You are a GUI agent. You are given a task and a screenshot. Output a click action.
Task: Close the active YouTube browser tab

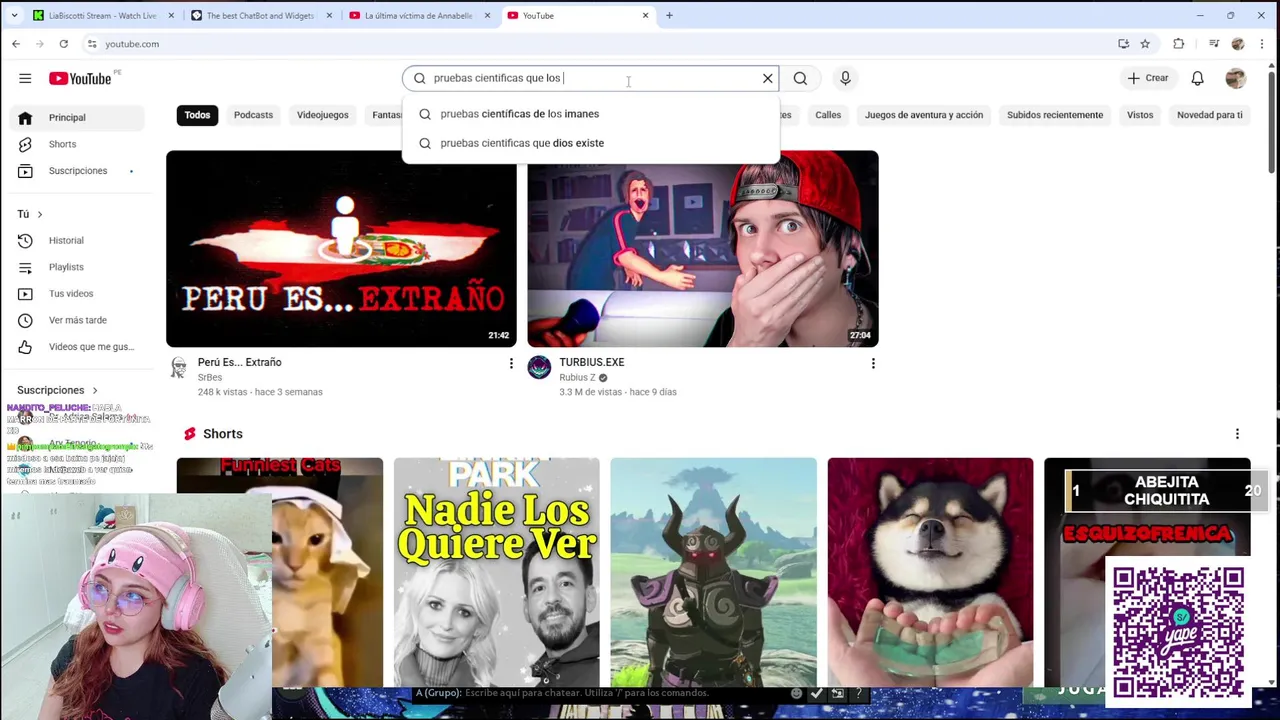coord(645,15)
